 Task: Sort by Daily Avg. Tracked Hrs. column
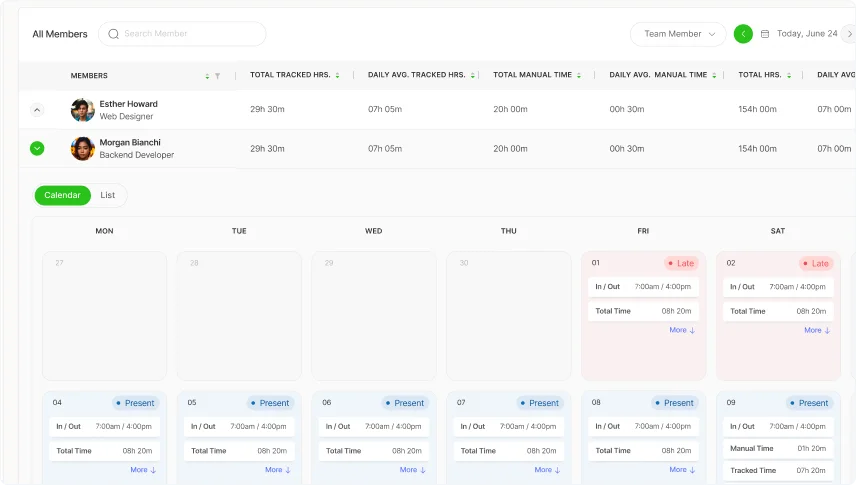point(474,75)
